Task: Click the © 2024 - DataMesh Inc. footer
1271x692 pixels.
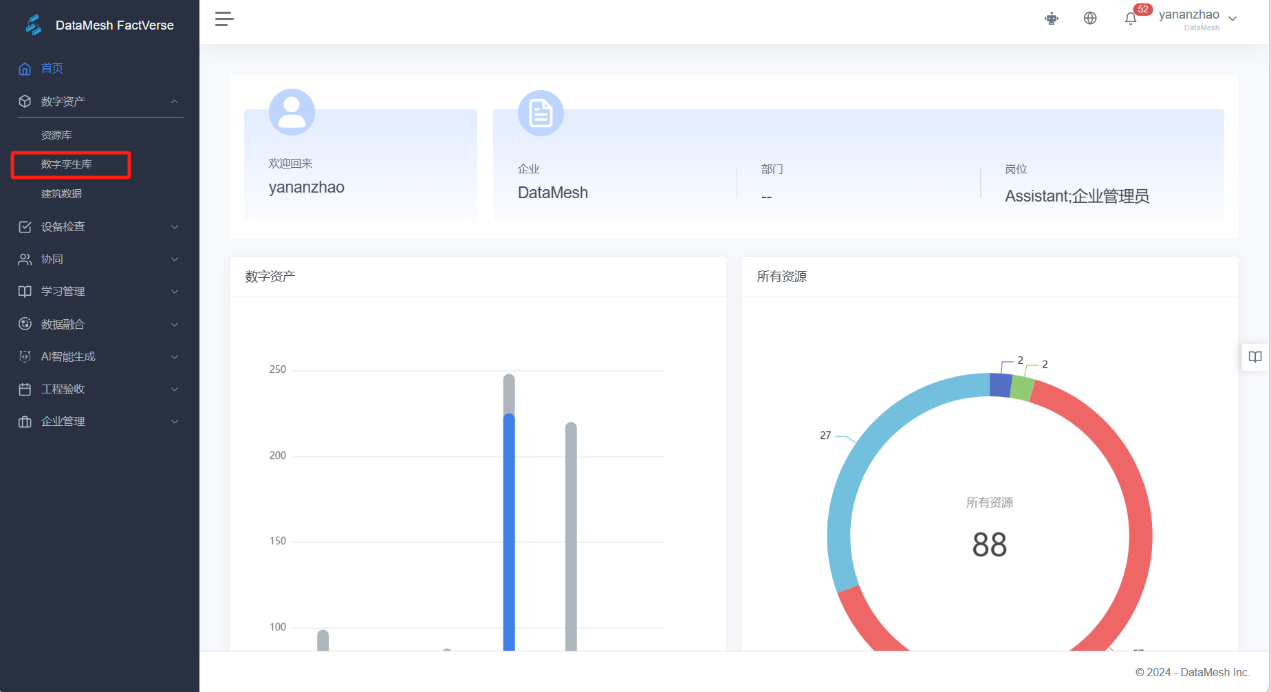Action: click(1192, 672)
